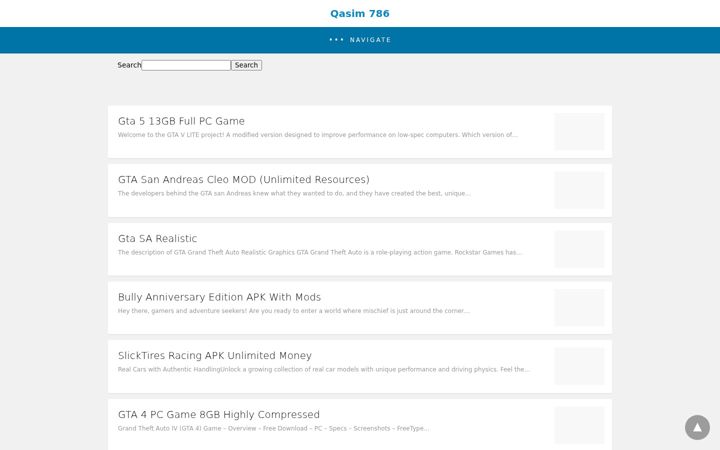Click thumbnail of Gta 5 13GB Full PC Game
The height and width of the screenshot is (450, 720).
(579, 131)
